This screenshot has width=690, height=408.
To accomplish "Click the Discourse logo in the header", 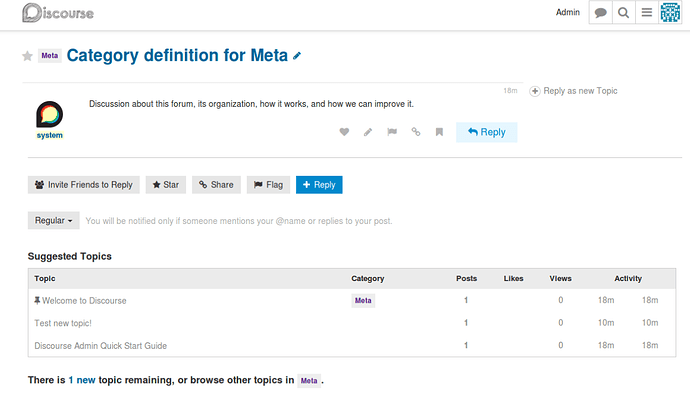I will pos(58,13).
